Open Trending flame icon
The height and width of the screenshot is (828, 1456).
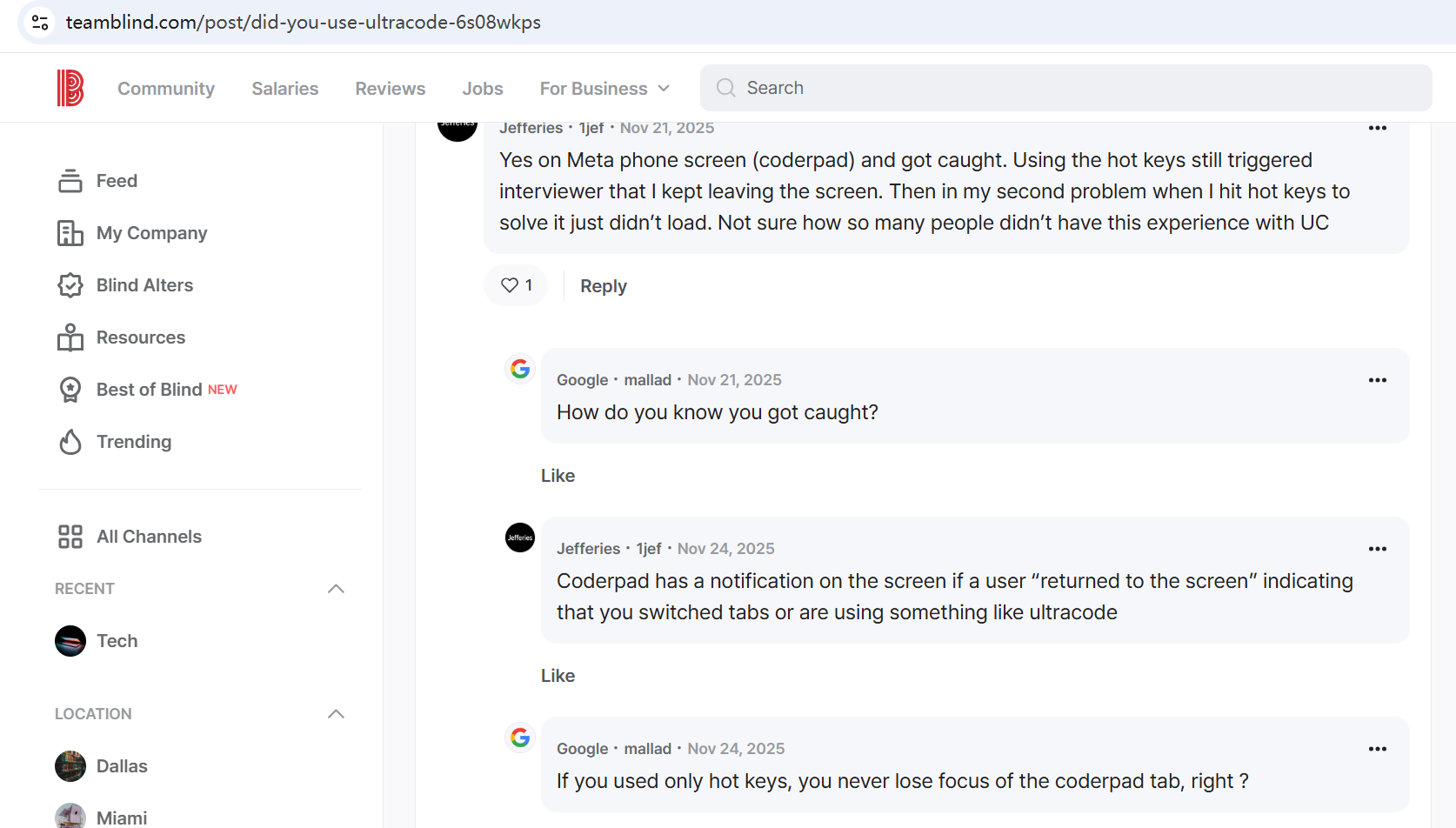pos(70,442)
